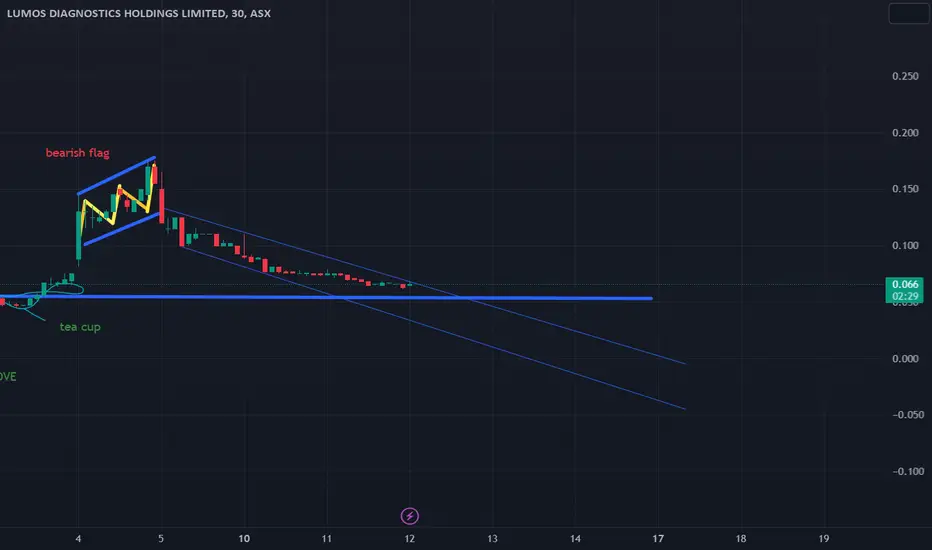Click the 0.100 price axis label
The width and height of the screenshot is (932, 550).
point(905,246)
